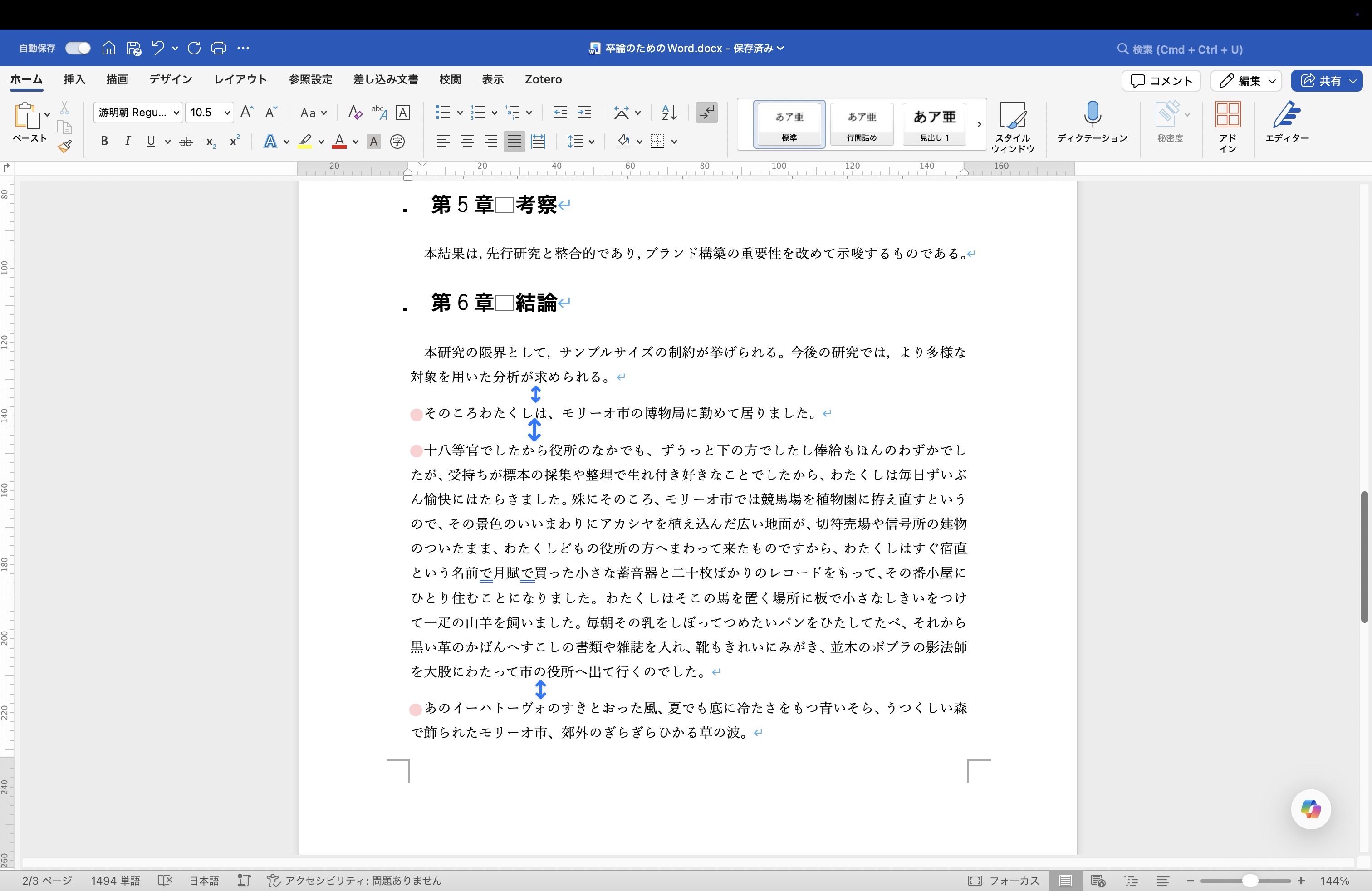Open Copilot from the bottom corner
Image resolution: width=1372 pixels, height=891 pixels.
[1310, 809]
